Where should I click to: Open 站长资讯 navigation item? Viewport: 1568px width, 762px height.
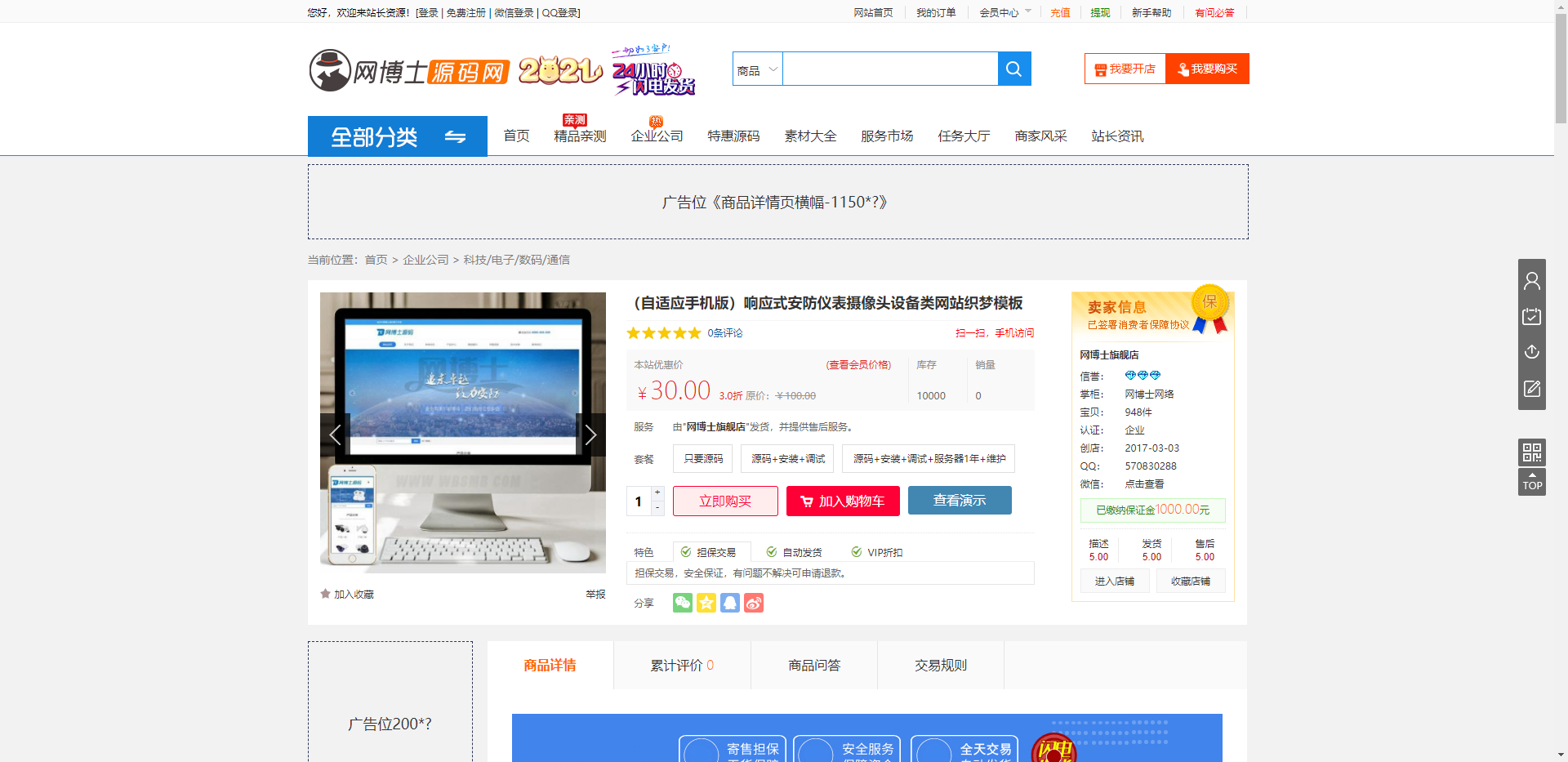(1117, 136)
